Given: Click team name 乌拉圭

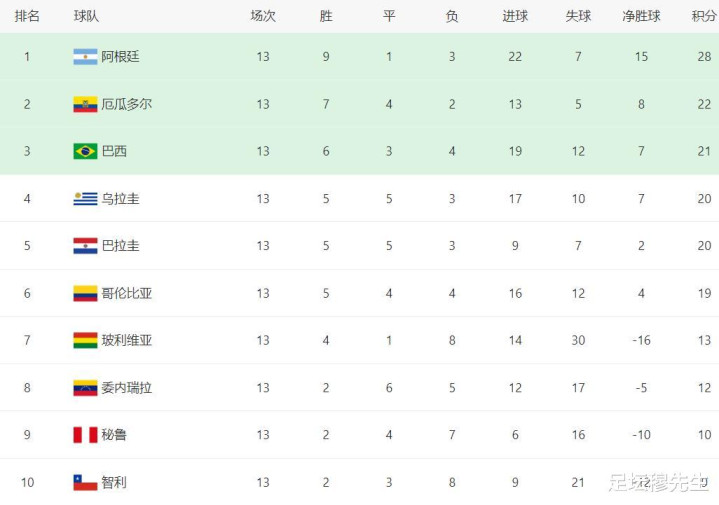Looking at the screenshot, I should tap(120, 199).
